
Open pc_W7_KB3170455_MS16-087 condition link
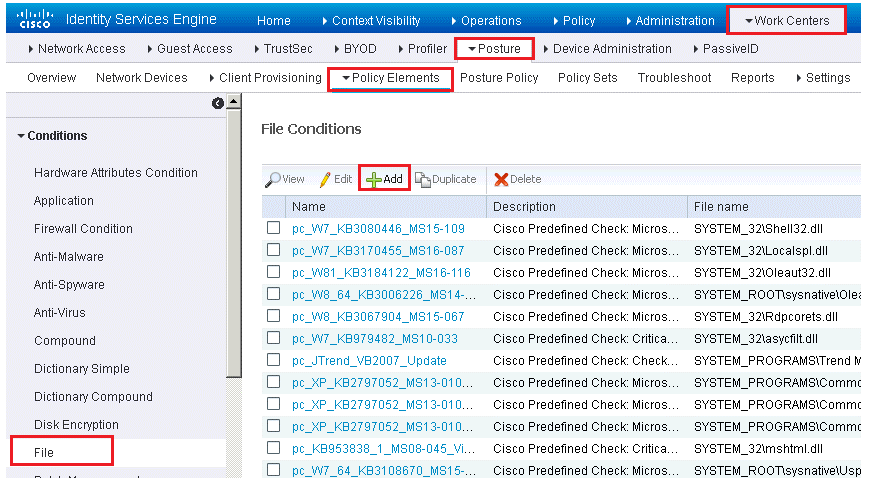pyautogui.click(x=378, y=251)
